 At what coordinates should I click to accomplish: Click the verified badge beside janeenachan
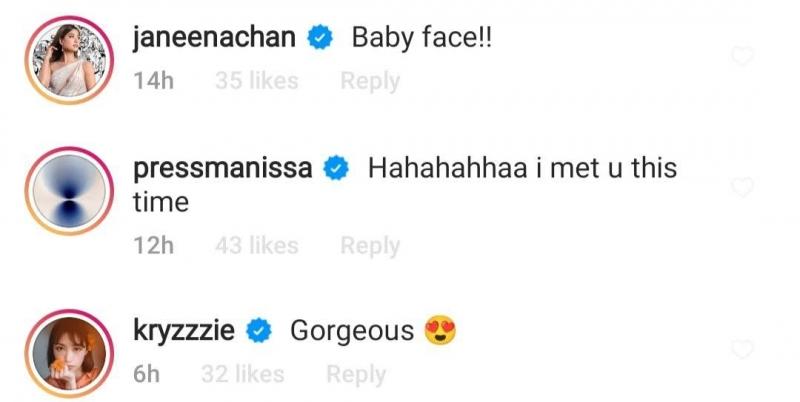319,40
